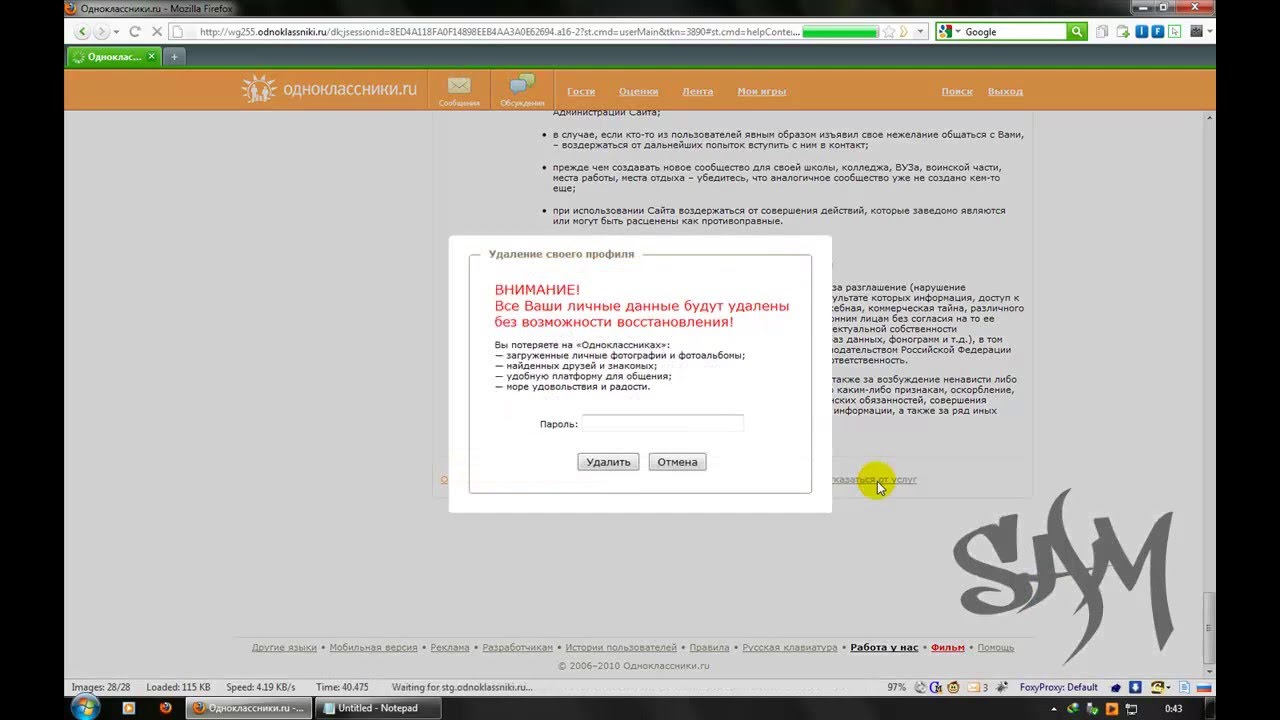Click the page document status bar icon
The width and height of the screenshot is (1280, 720).
point(1184,687)
